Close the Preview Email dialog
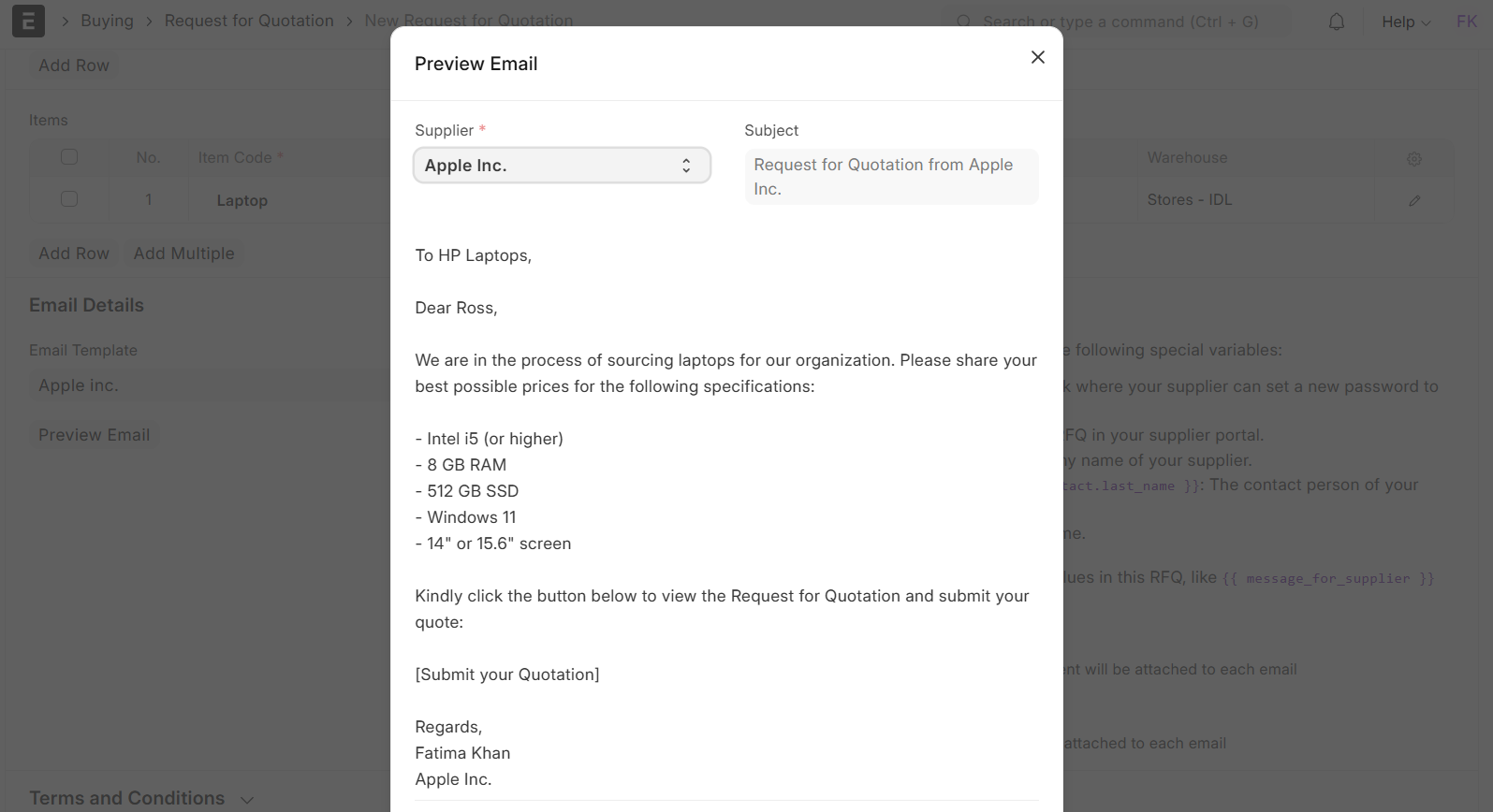The image size is (1493, 812). point(1037,57)
